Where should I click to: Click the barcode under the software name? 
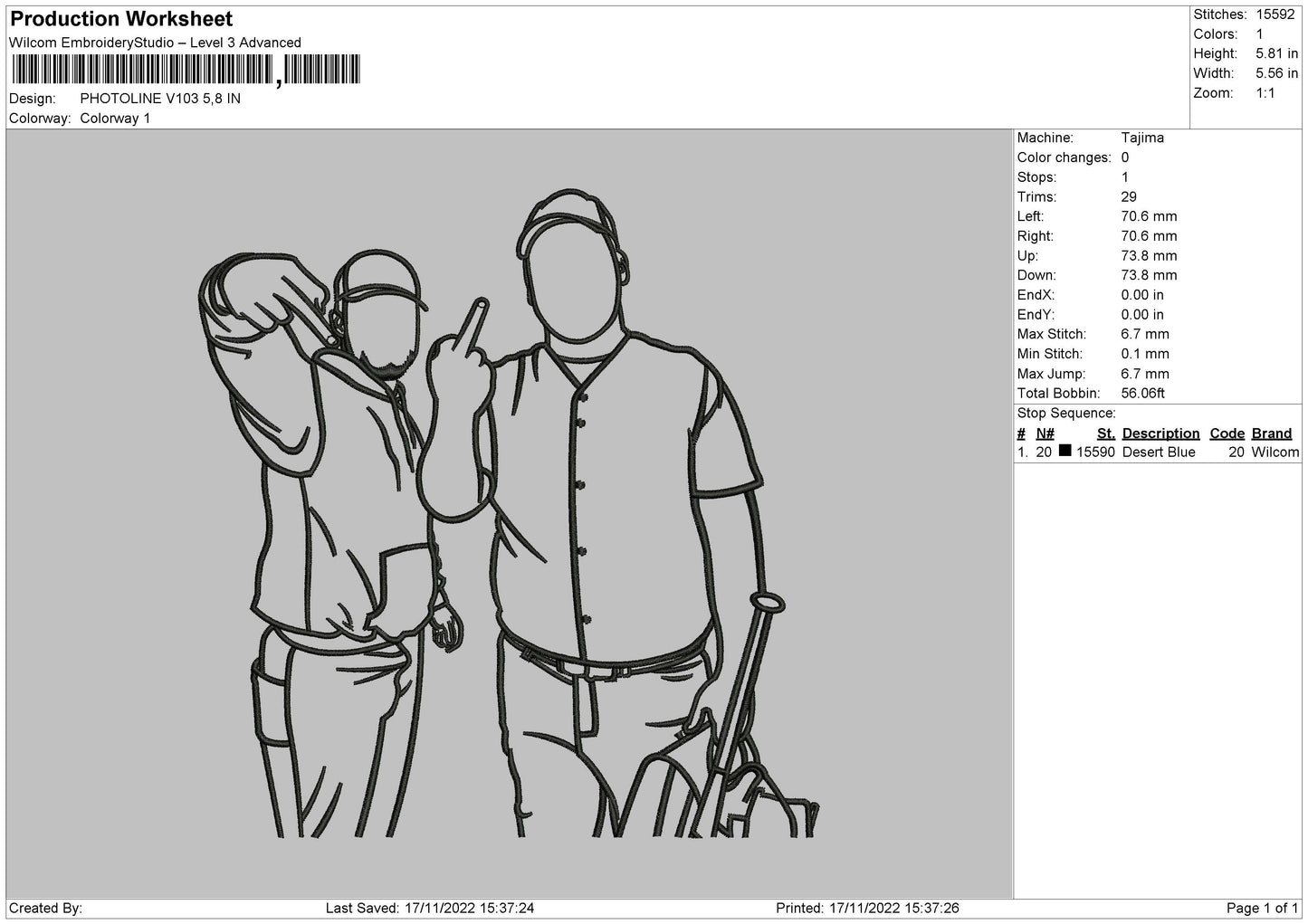point(186,70)
